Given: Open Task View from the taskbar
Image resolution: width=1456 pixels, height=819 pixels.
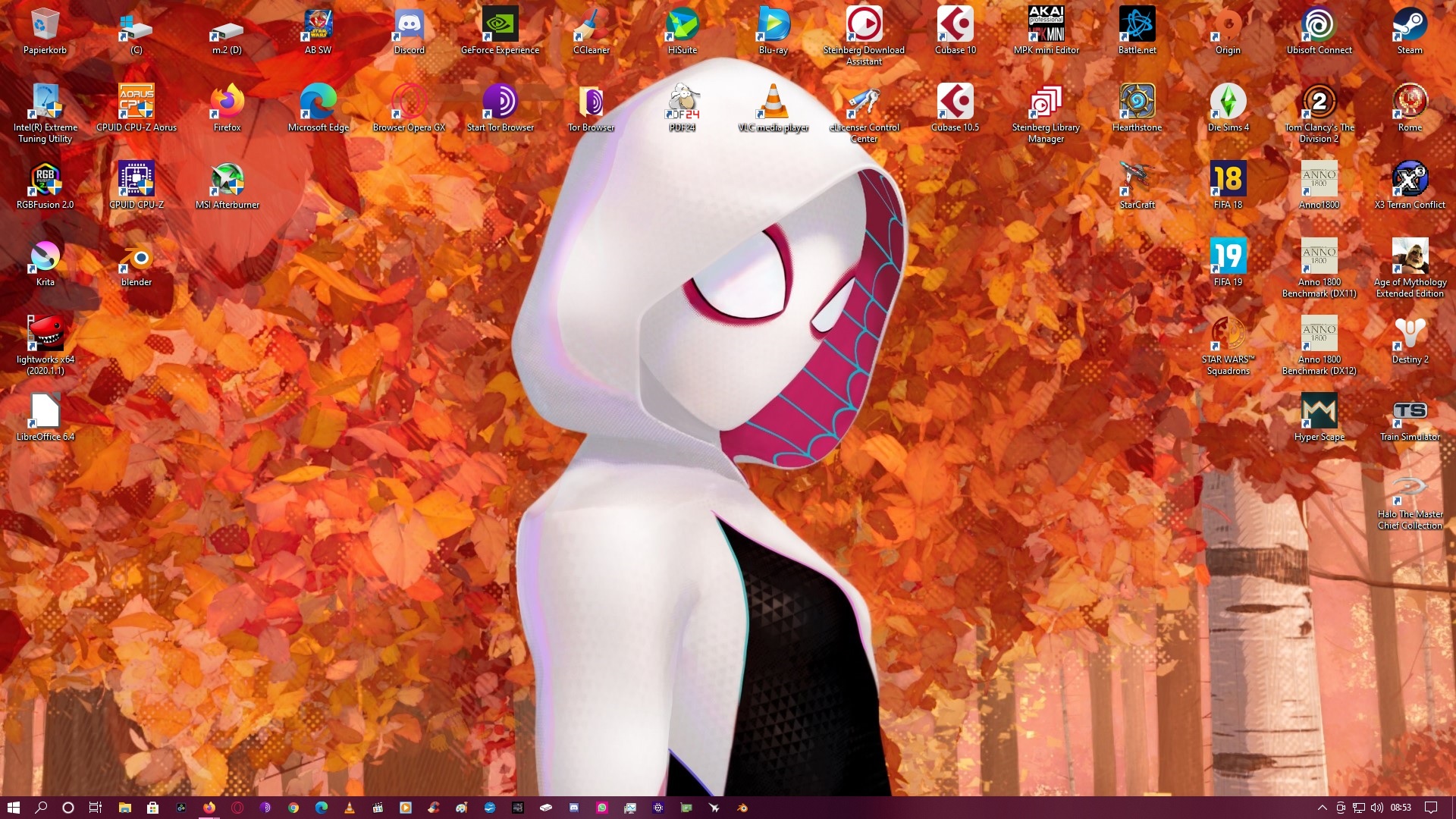Looking at the screenshot, I should [x=96, y=808].
